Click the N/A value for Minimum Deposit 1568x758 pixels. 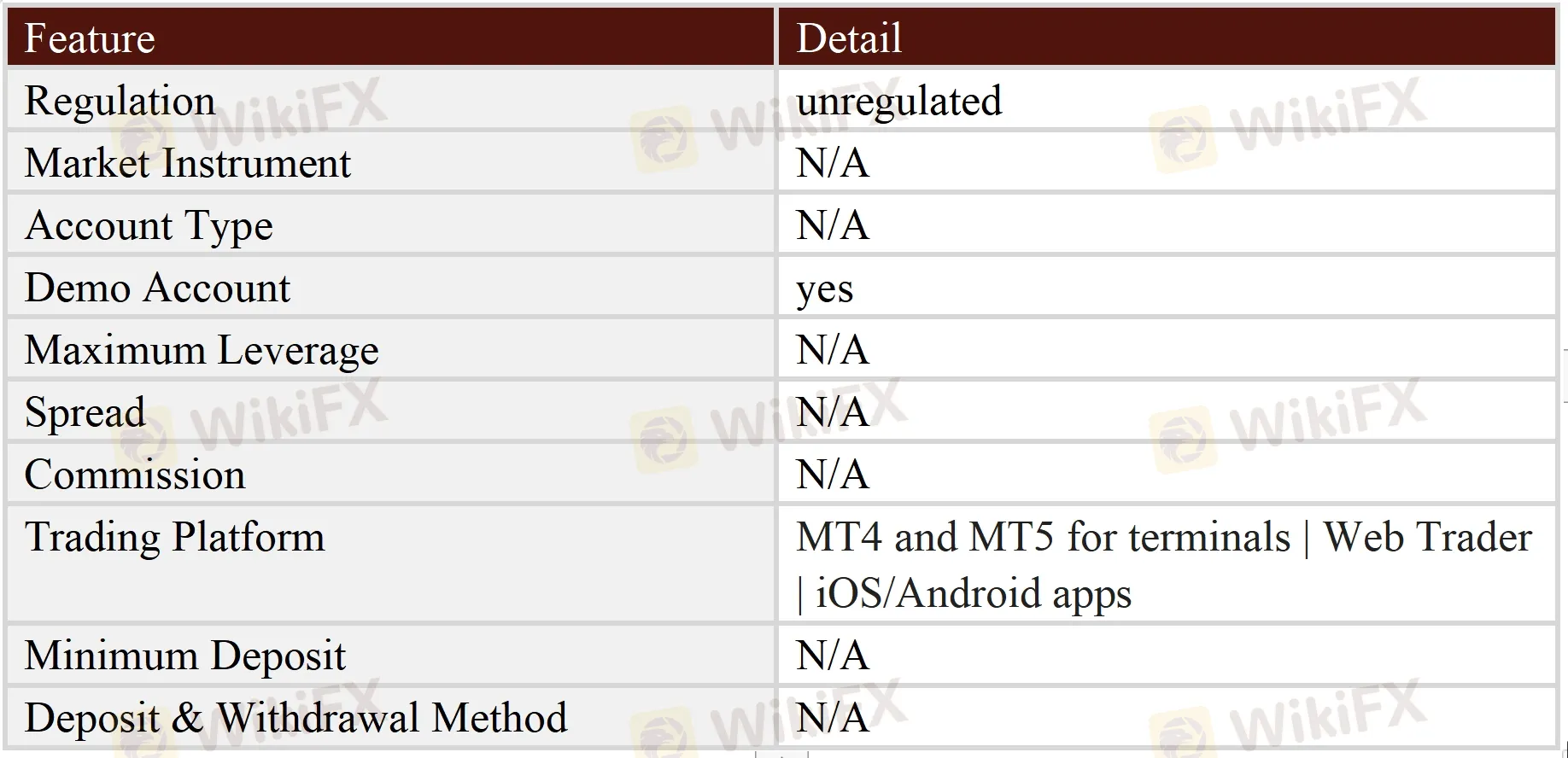(833, 656)
